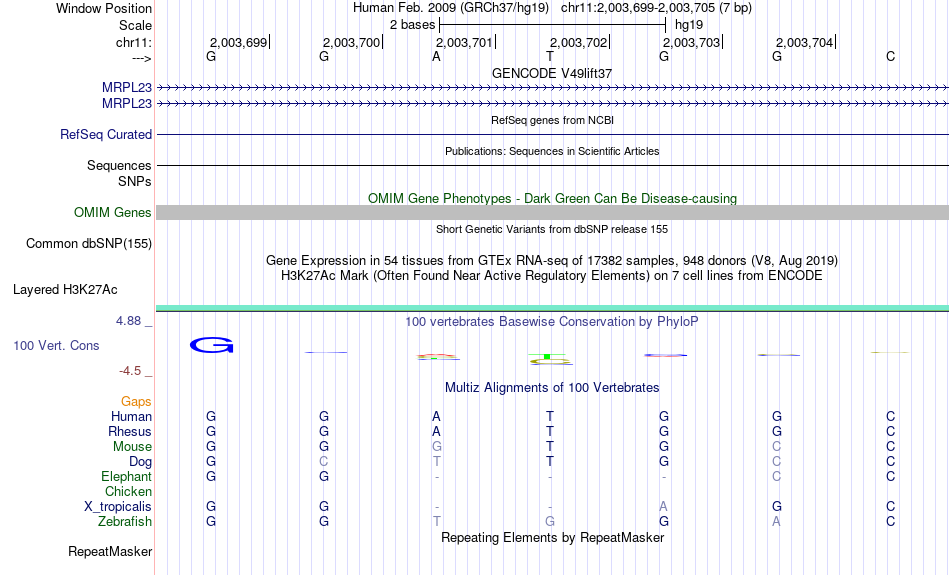Click OMIM Gene Phenotypes green title
Viewport: 950px width, 575px height.
[x=553, y=198]
